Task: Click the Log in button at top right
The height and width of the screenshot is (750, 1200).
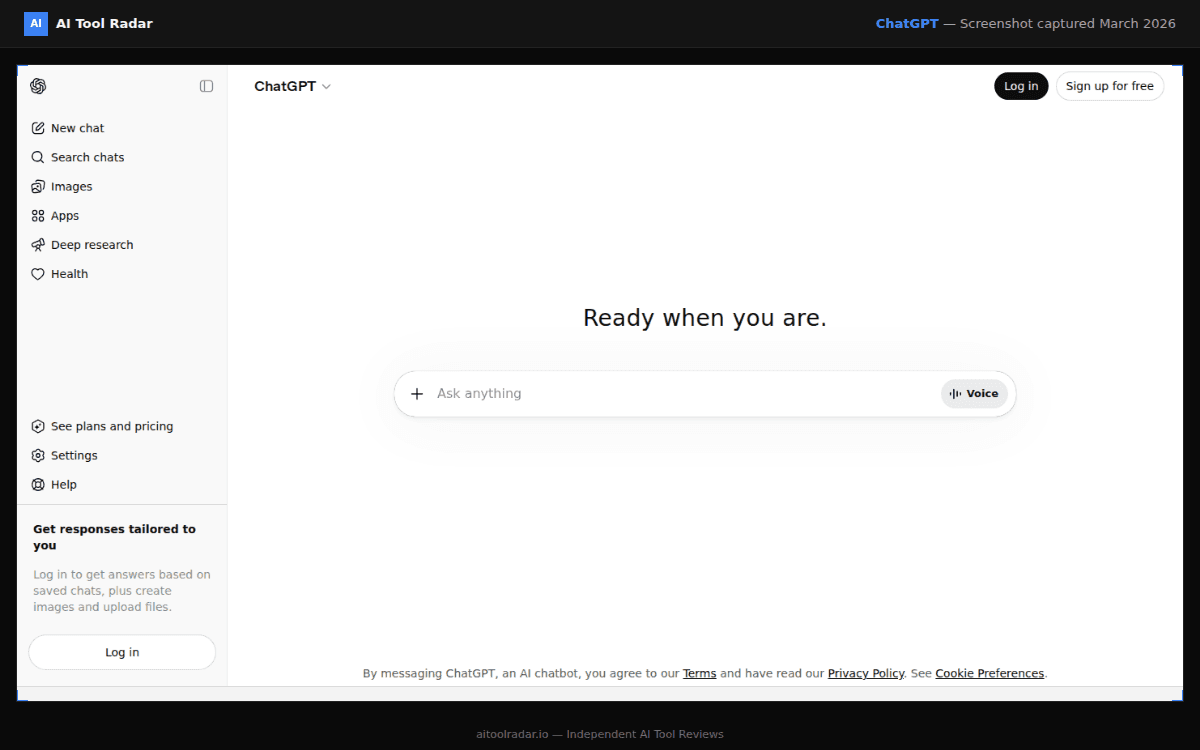Action: [1020, 86]
